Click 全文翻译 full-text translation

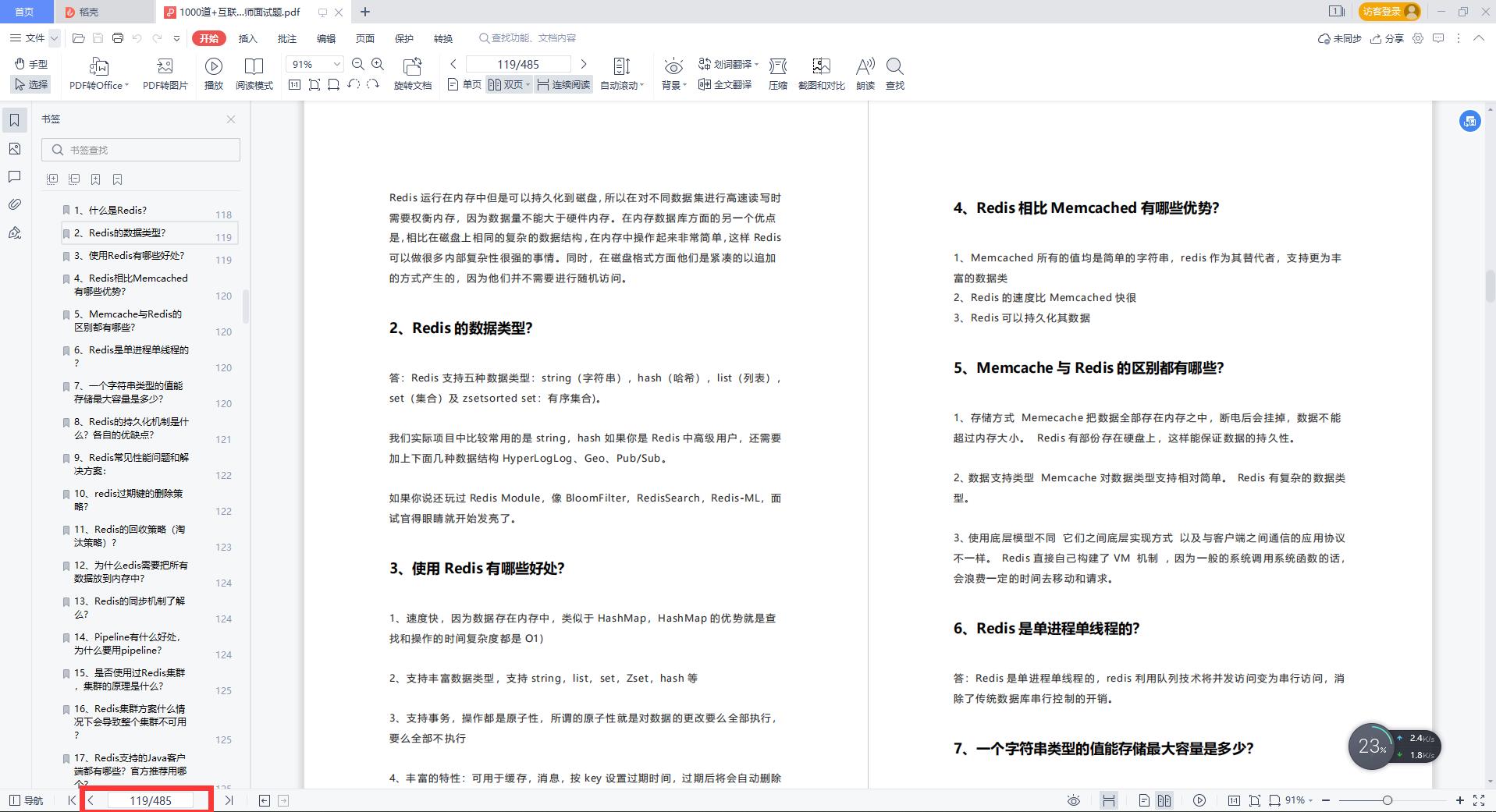point(725,84)
